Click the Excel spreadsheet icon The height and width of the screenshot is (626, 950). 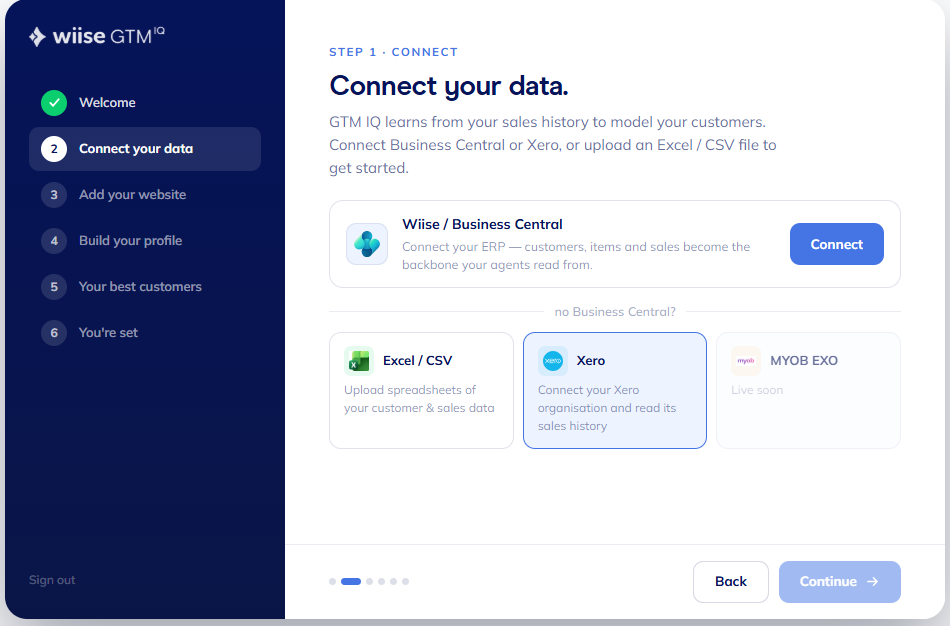pos(359,361)
